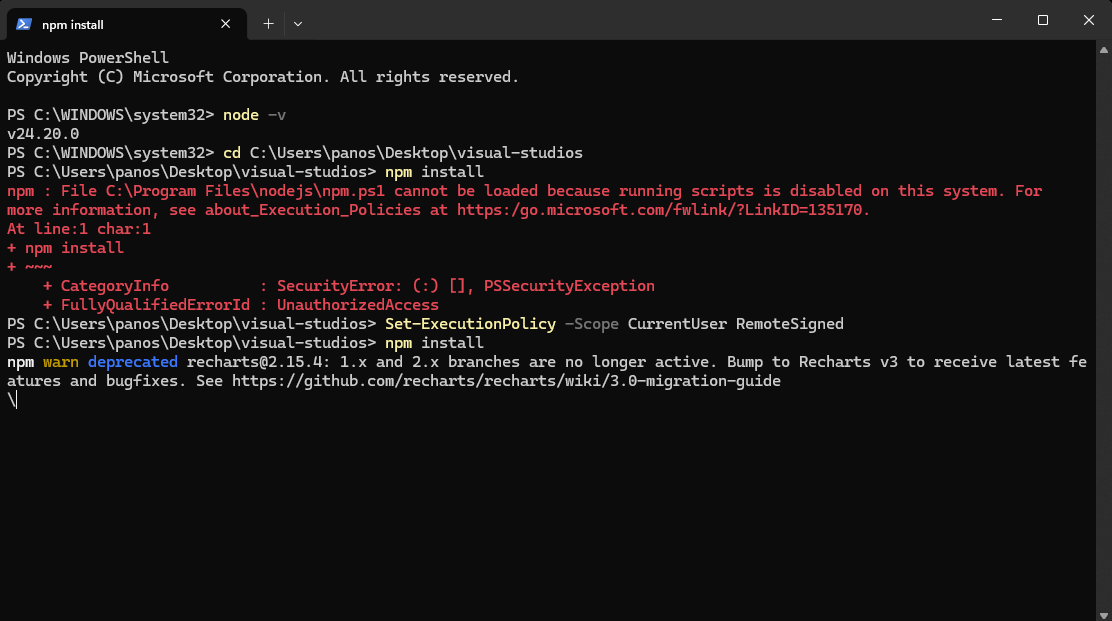This screenshot has height=621, width=1112.
Task: Open the go.microsoft.com fwlink URL
Action: click(x=662, y=210)
